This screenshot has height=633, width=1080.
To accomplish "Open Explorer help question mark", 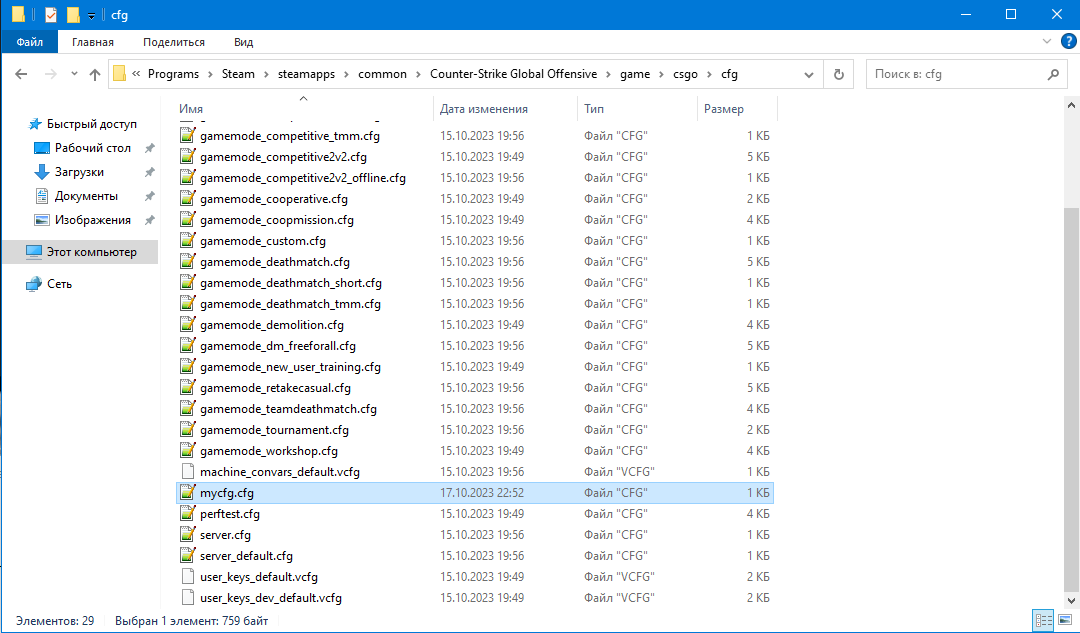I will pos(1068,41).
